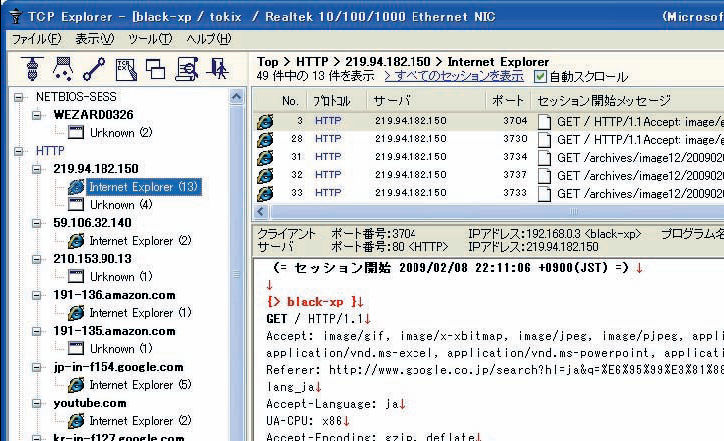The height and width of the screenshot is (441, 724).
Task: Click the IE icon under jp-in-f154.google.com
Action: pyautogui.click(x=76, y=385)
